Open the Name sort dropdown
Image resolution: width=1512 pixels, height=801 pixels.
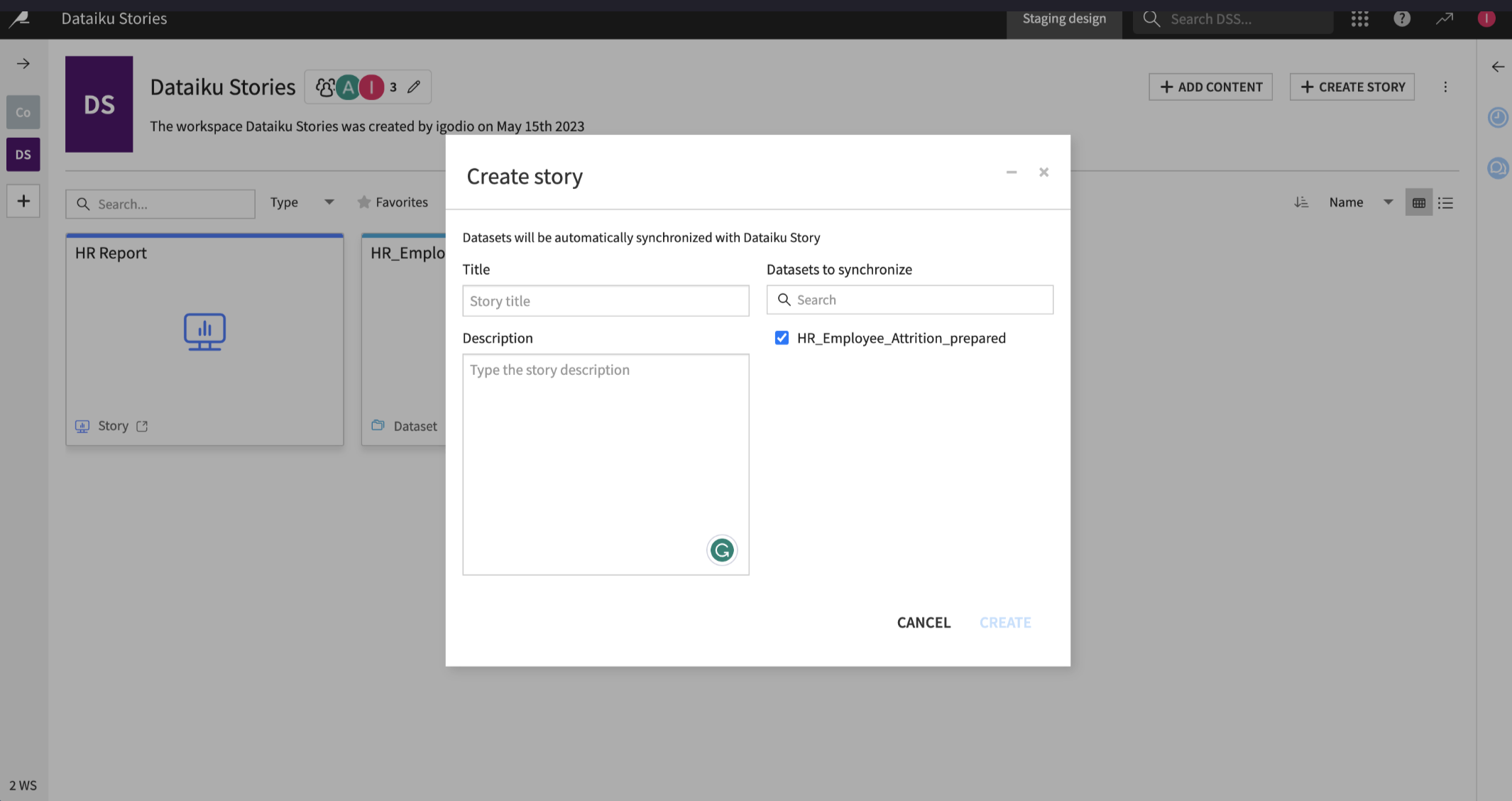pos(1361,202)
